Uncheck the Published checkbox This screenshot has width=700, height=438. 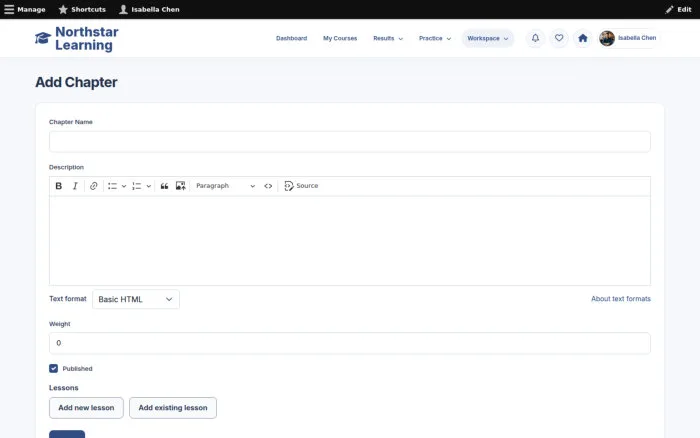pos(54,368)
